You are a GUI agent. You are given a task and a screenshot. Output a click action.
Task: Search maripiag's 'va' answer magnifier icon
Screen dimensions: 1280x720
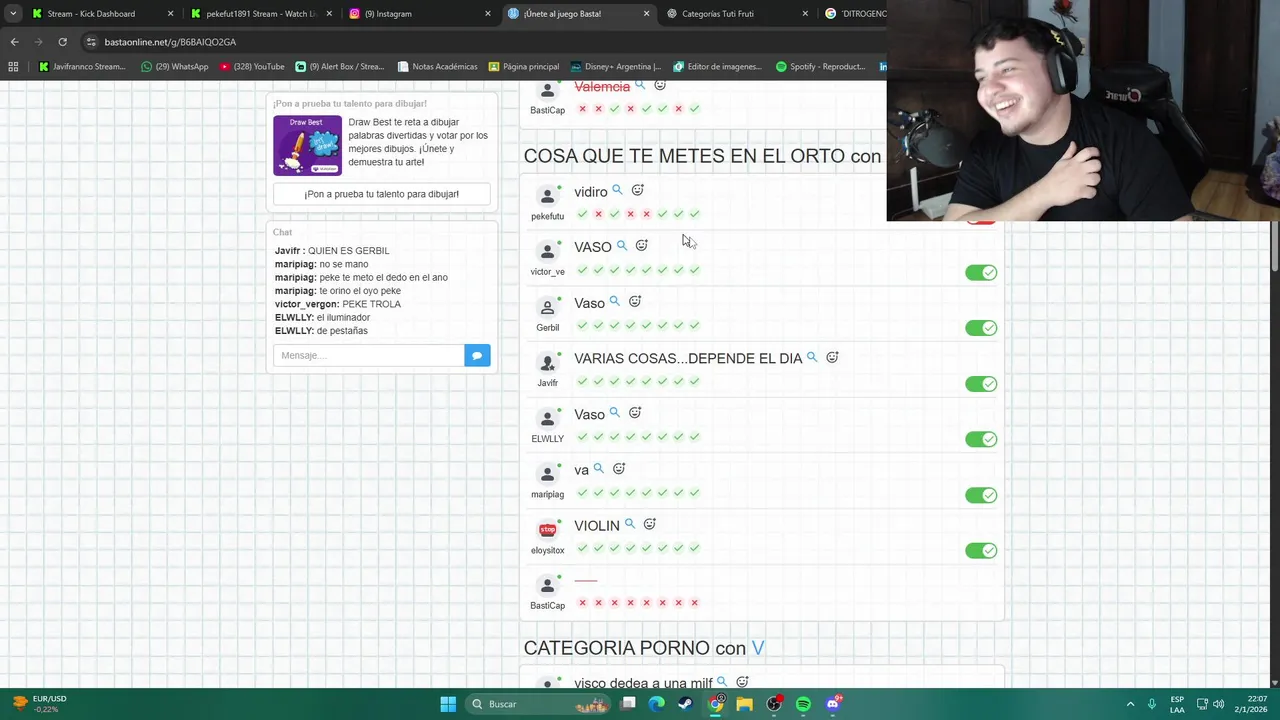pos(598,468)
